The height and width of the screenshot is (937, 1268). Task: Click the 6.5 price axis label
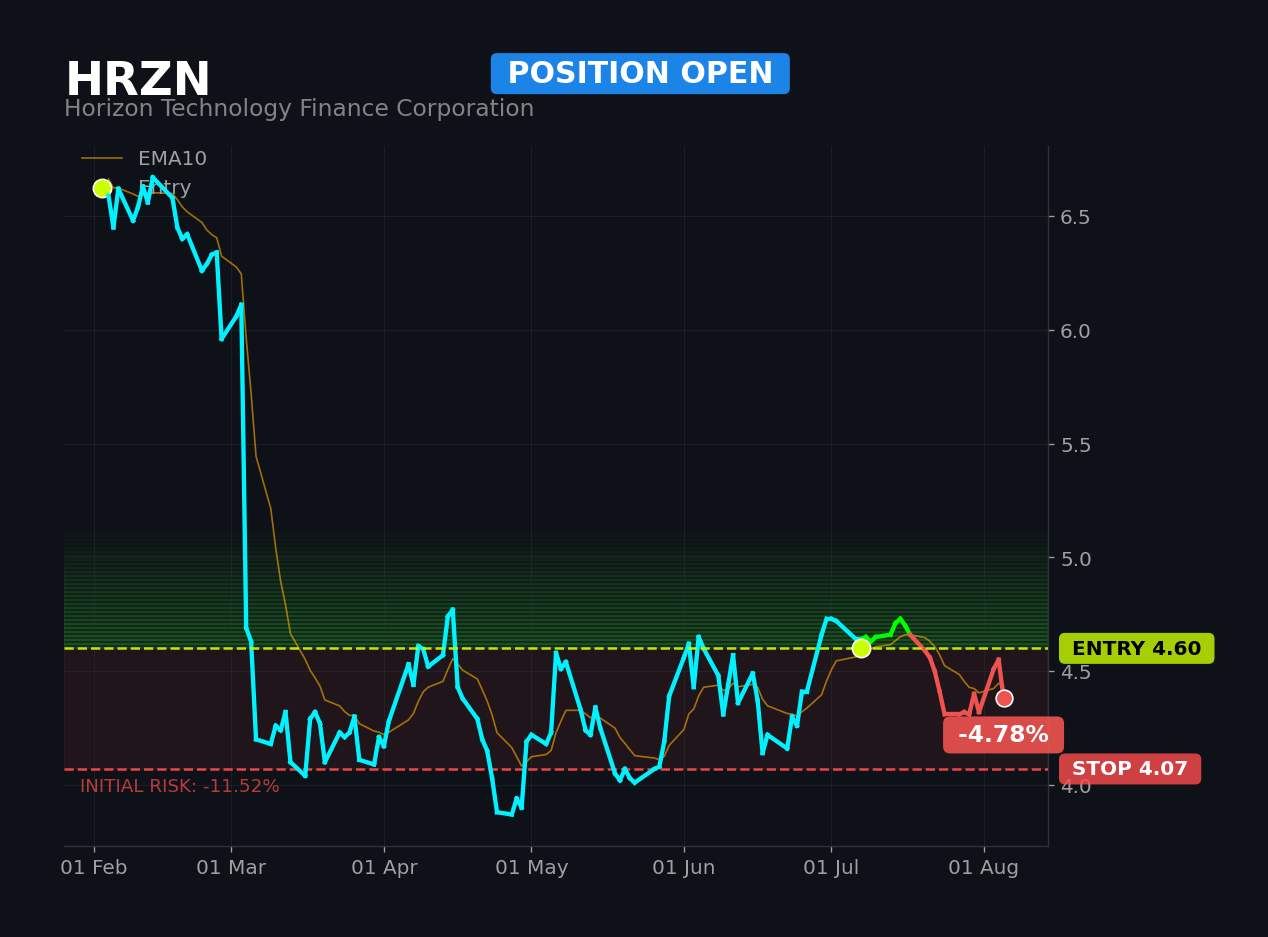click(1075, 217)
